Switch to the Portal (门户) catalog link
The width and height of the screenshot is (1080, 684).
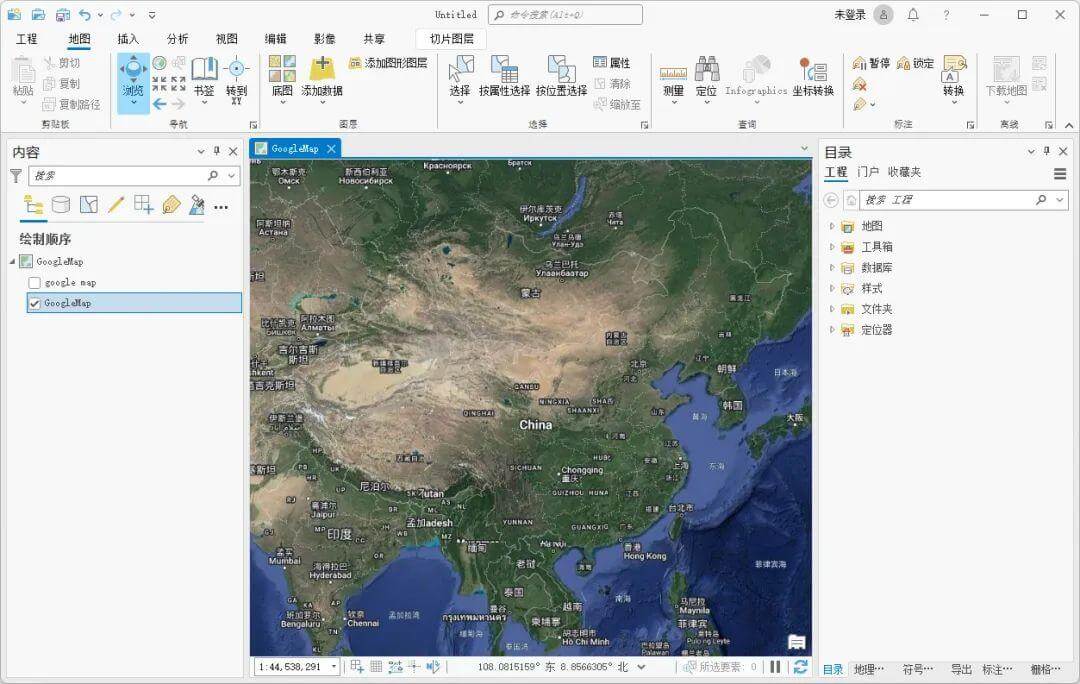(x=868, y=172)
